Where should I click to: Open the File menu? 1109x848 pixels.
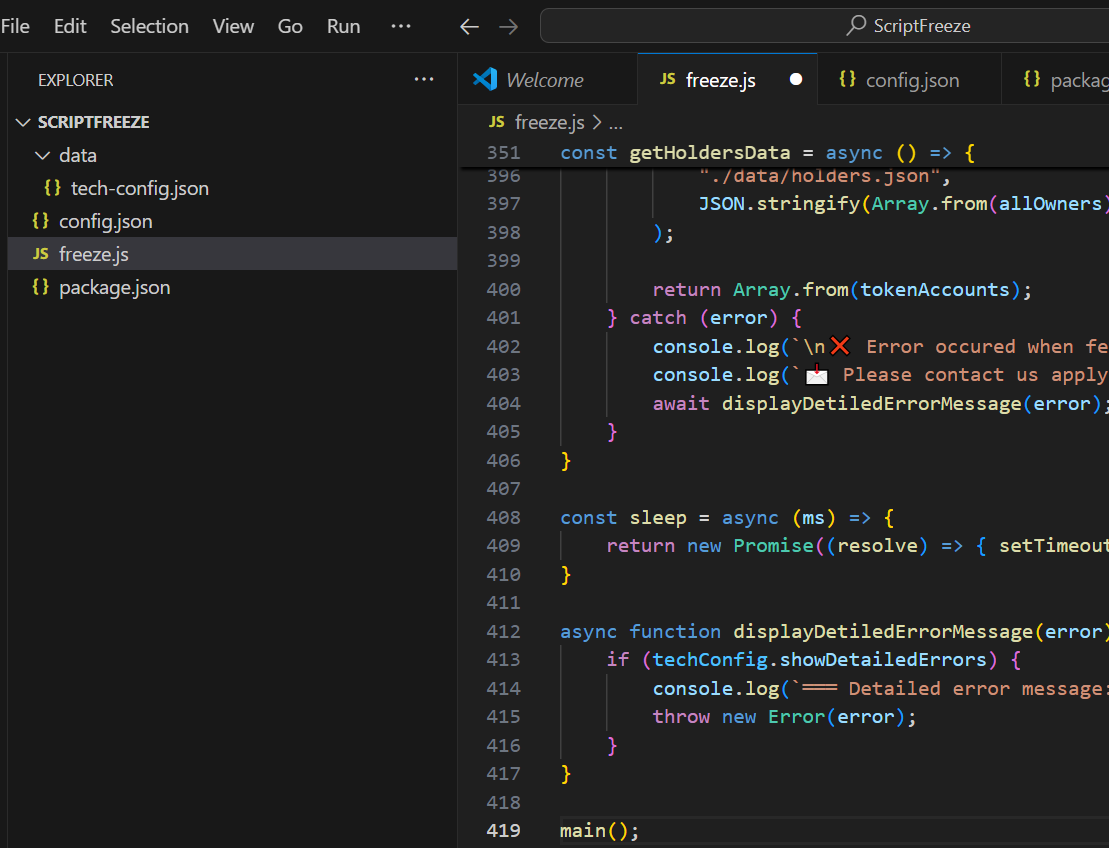click(15, 26)
